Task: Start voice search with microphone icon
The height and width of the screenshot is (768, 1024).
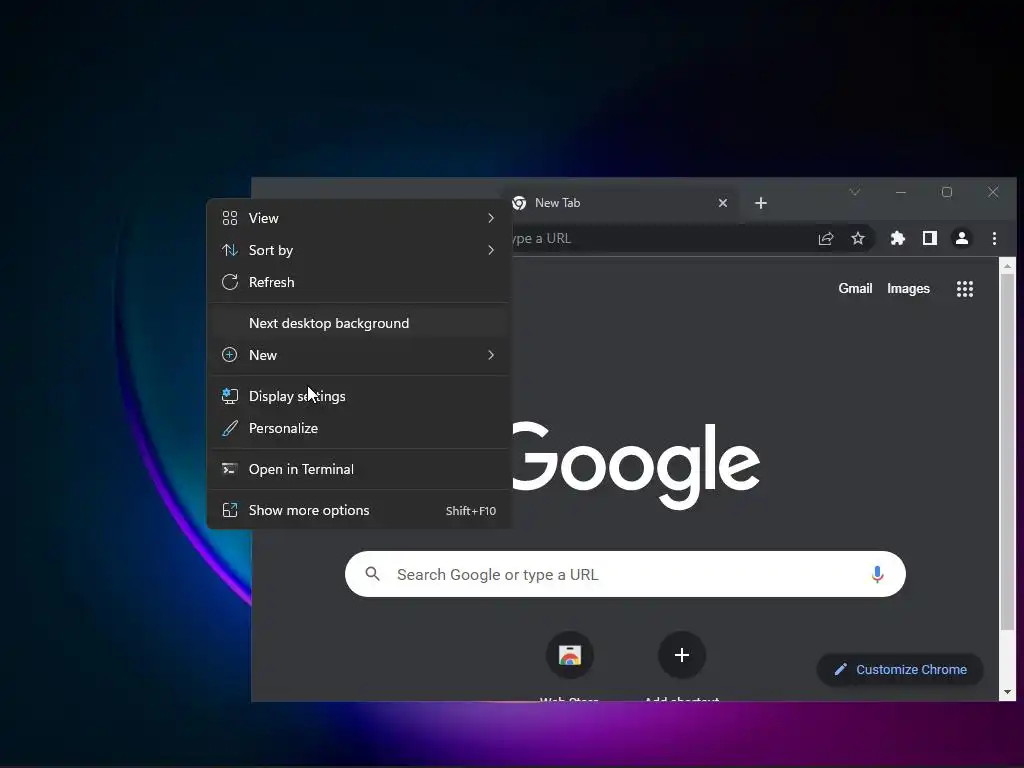Action: pos(878,575)
